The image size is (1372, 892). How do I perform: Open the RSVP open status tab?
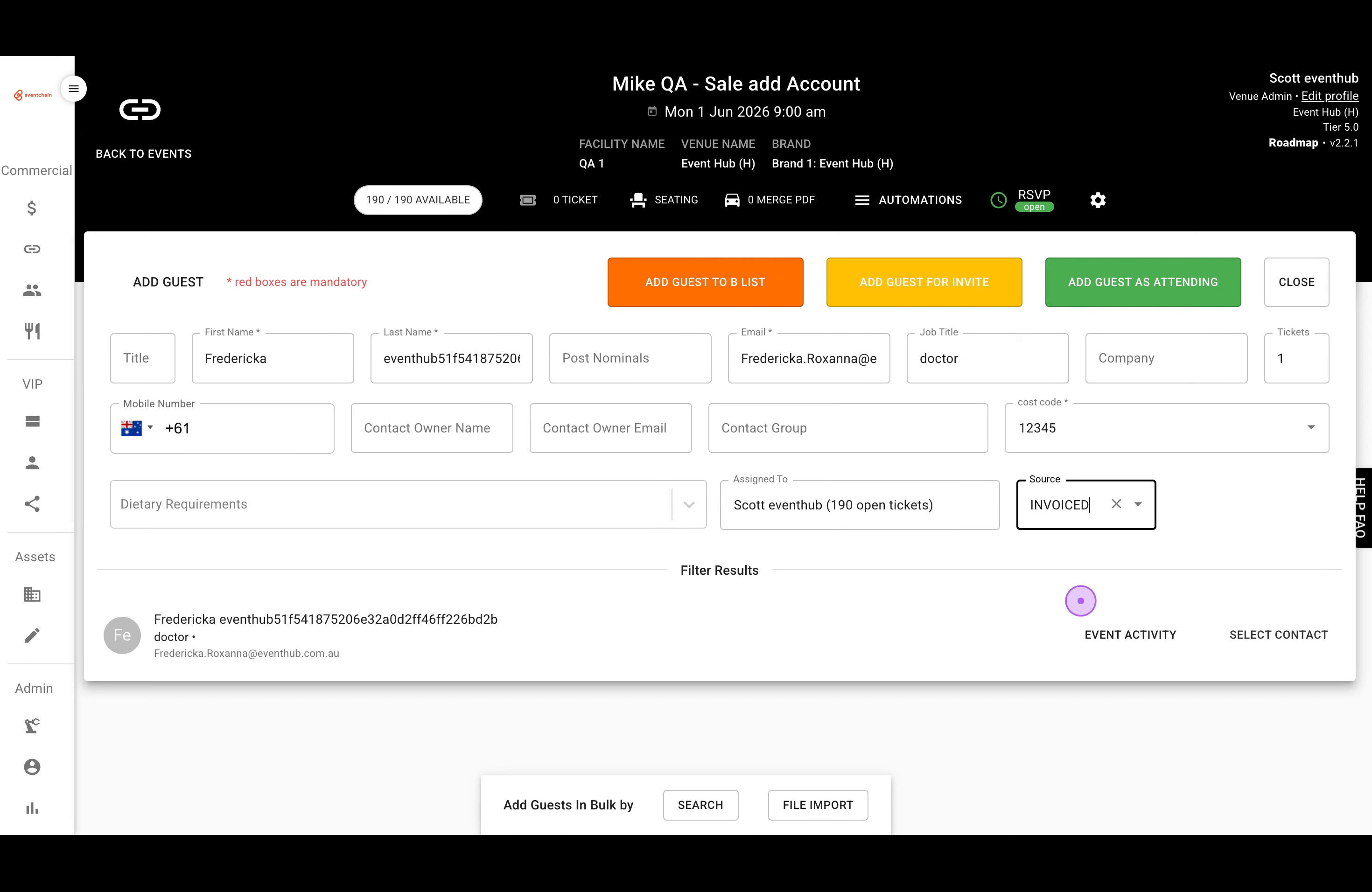[1022, 200]
